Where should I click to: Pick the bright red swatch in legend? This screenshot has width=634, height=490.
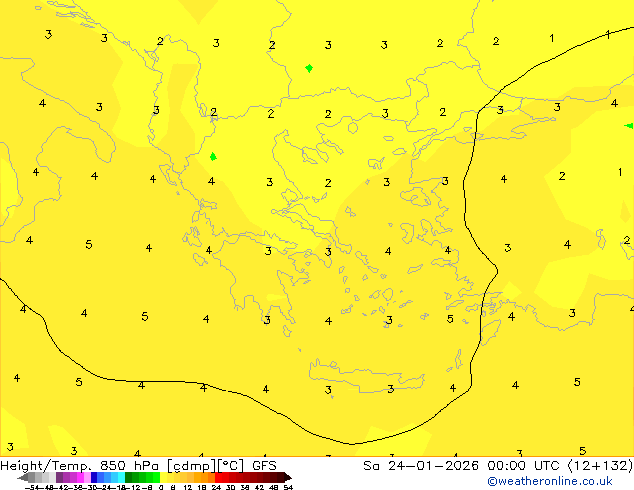tap(218, 477)
